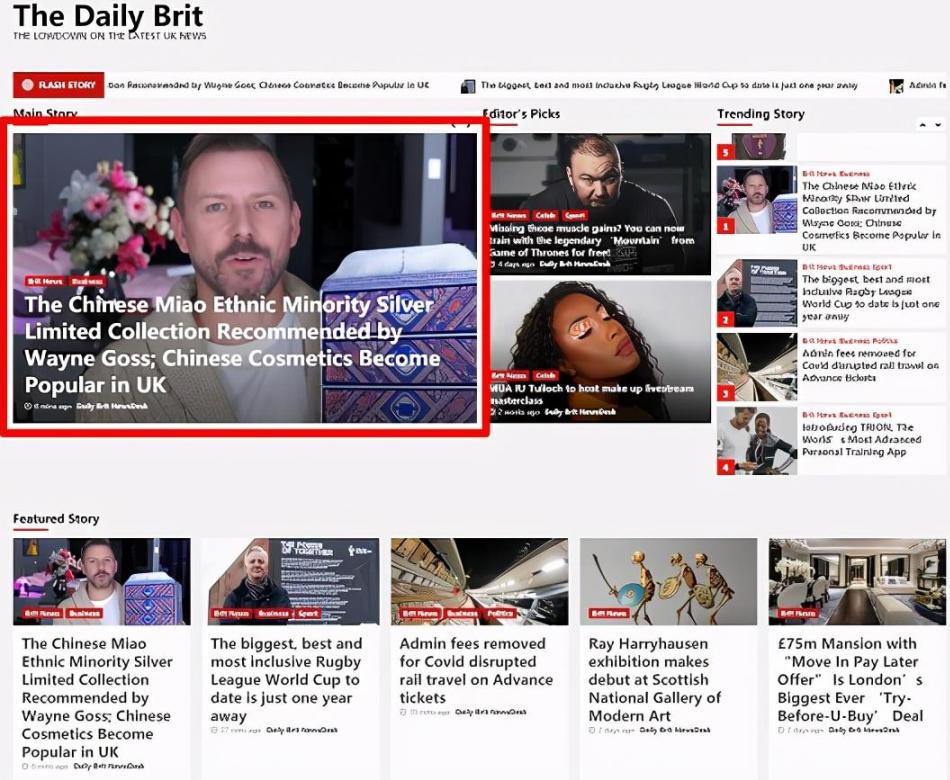
Task: Open Featured rail station thumbnail image
Action: coord(479,581)
